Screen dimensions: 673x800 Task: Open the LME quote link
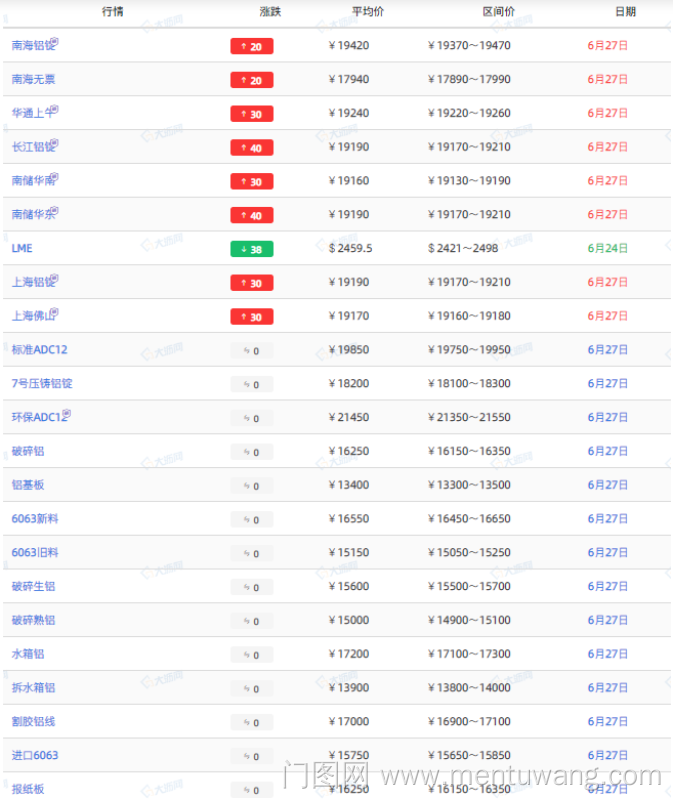(x=22, y=248)
